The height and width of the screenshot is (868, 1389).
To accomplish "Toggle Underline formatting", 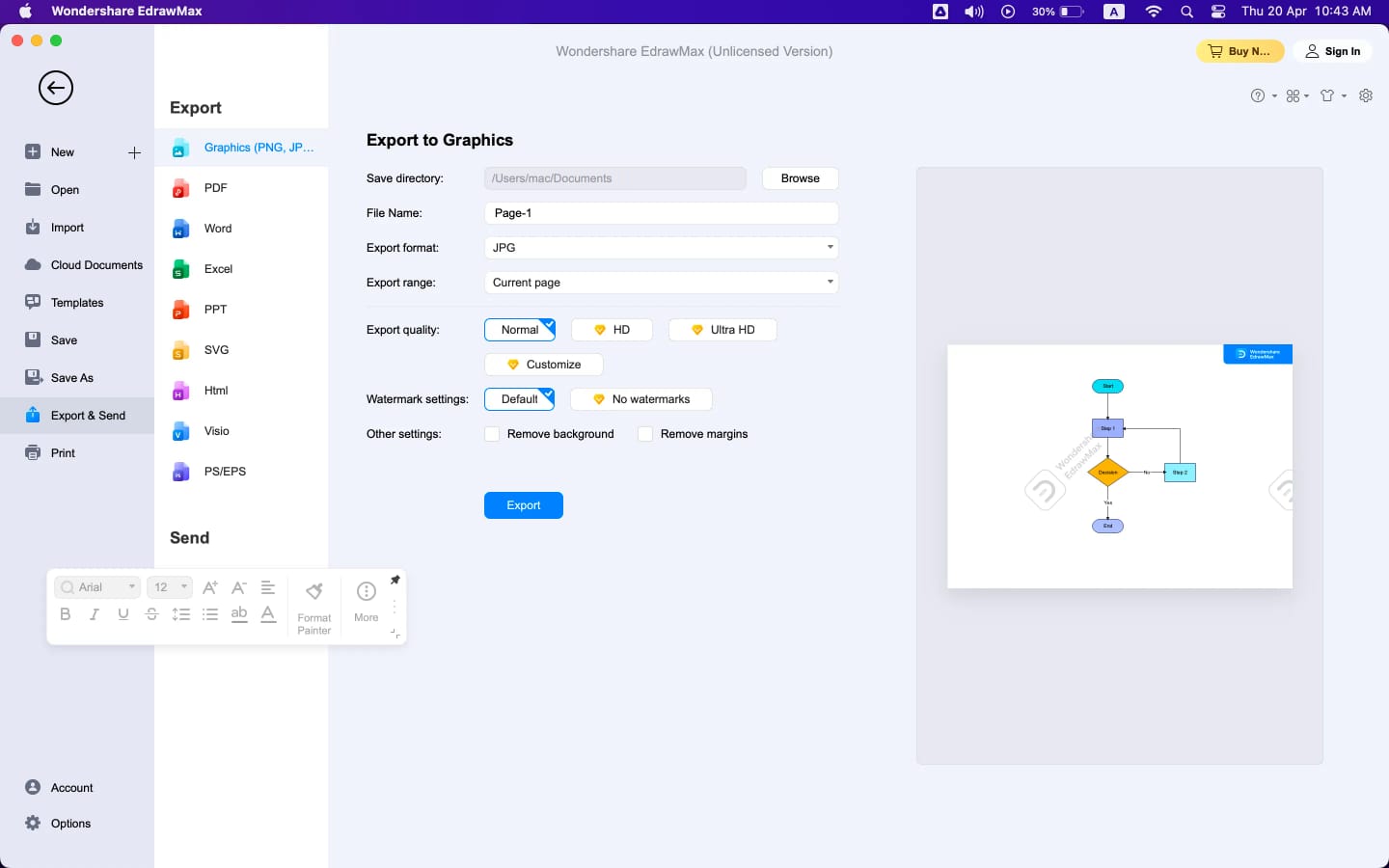I will coord(123,614).
